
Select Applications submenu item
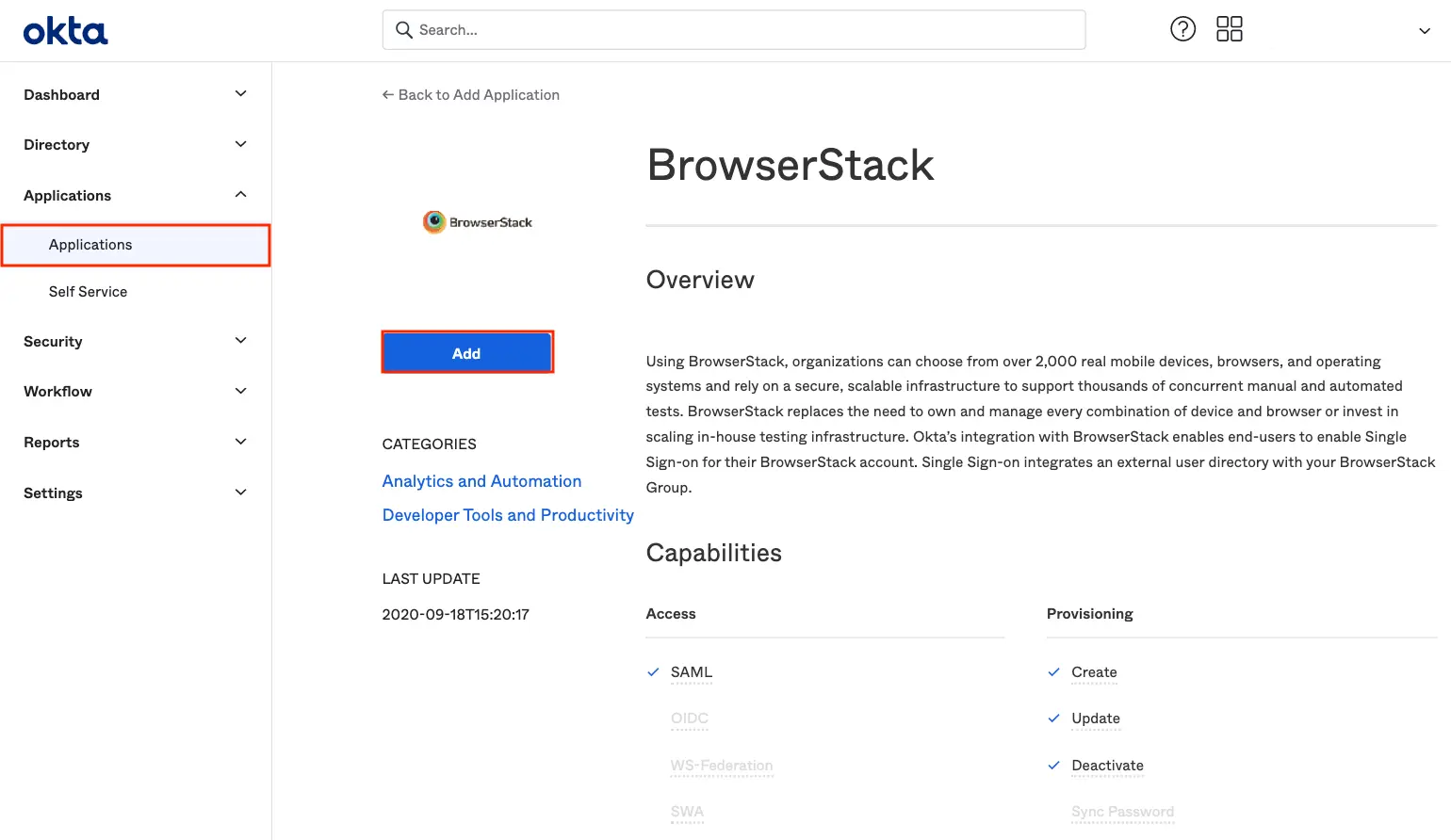[90, 245]
